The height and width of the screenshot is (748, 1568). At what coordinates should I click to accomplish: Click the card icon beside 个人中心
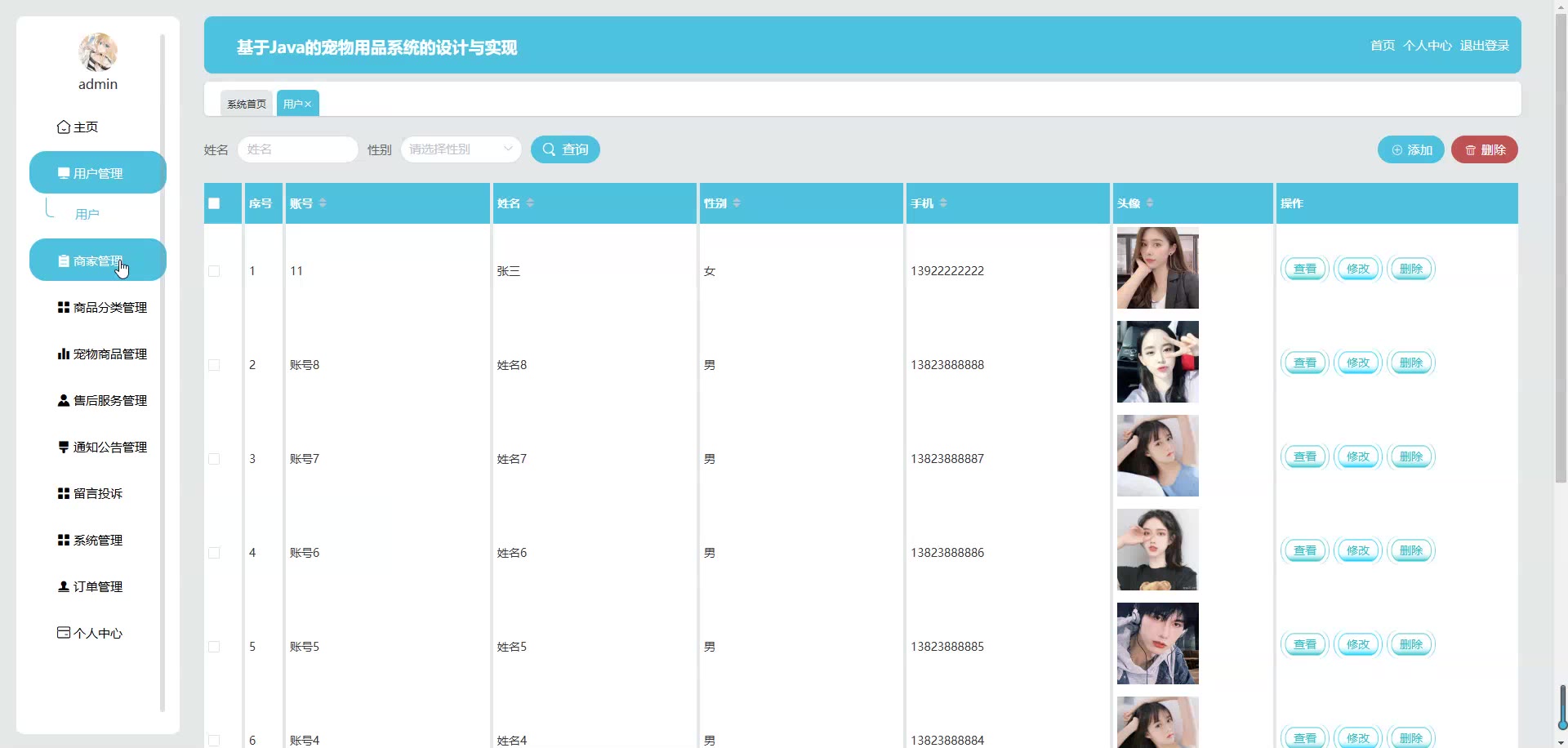[63, 633]
